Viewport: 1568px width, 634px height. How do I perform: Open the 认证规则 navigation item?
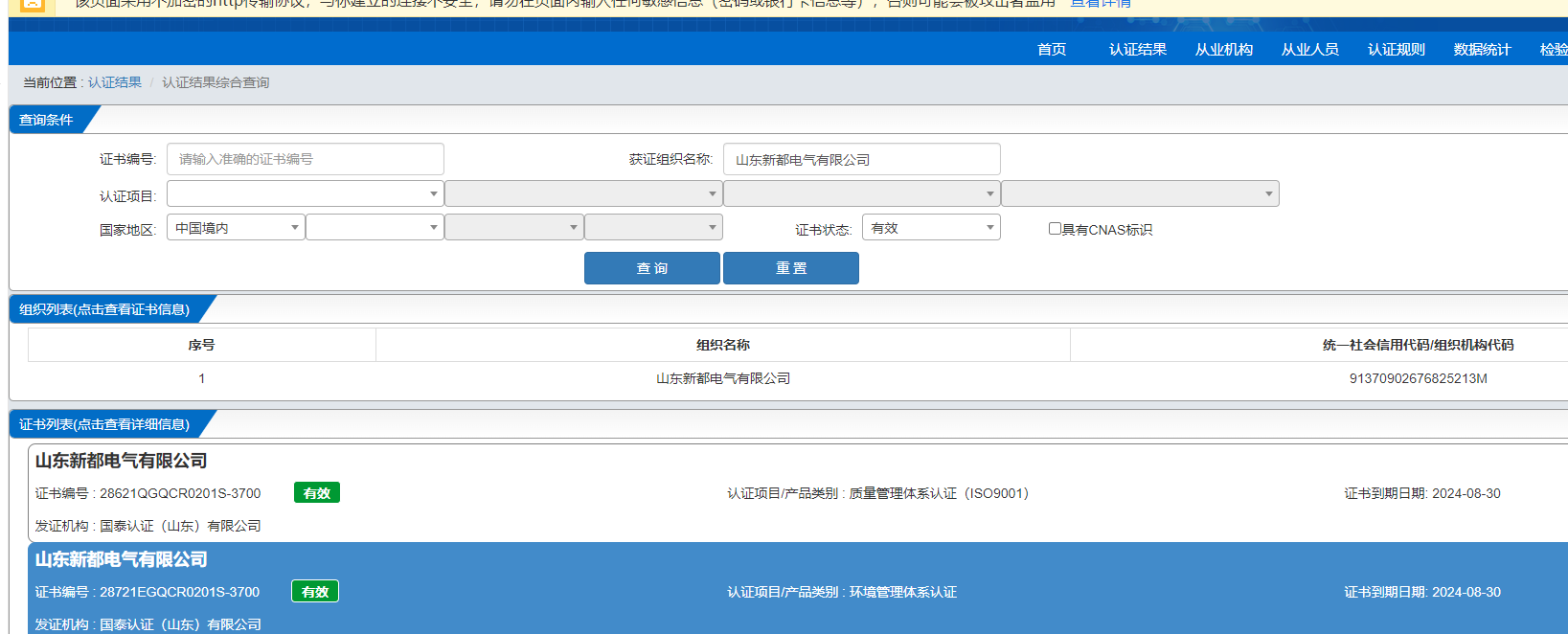point(1397,50)
